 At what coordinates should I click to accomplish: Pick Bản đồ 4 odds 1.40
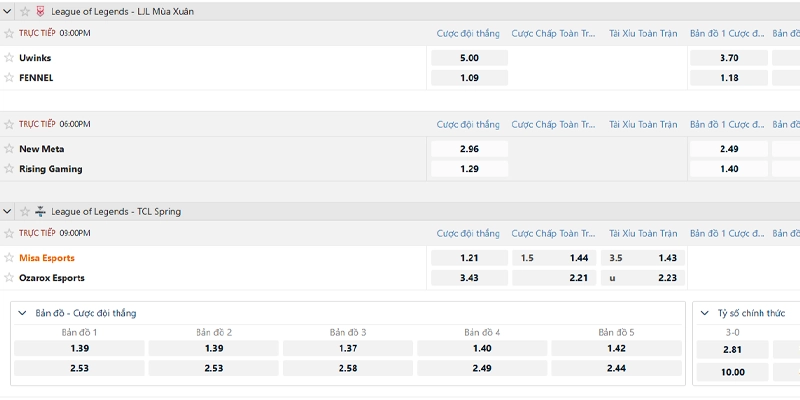[x=482, y=348]
